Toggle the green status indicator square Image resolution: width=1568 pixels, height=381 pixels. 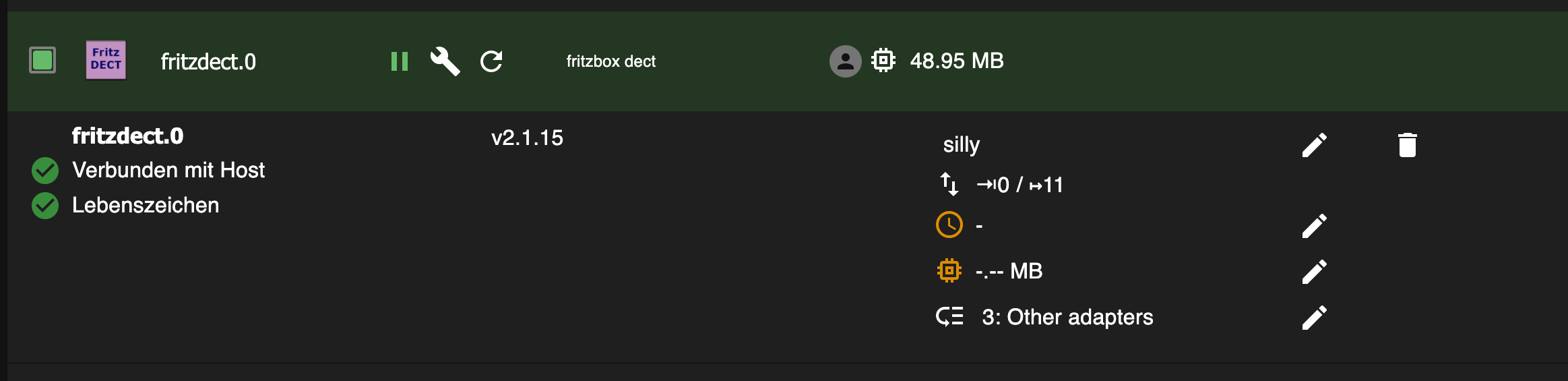click(42, 60)
